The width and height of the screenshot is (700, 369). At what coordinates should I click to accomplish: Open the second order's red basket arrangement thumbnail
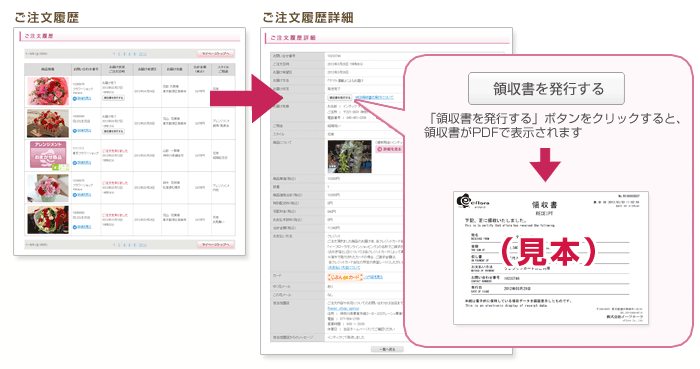tap(48, 123)
